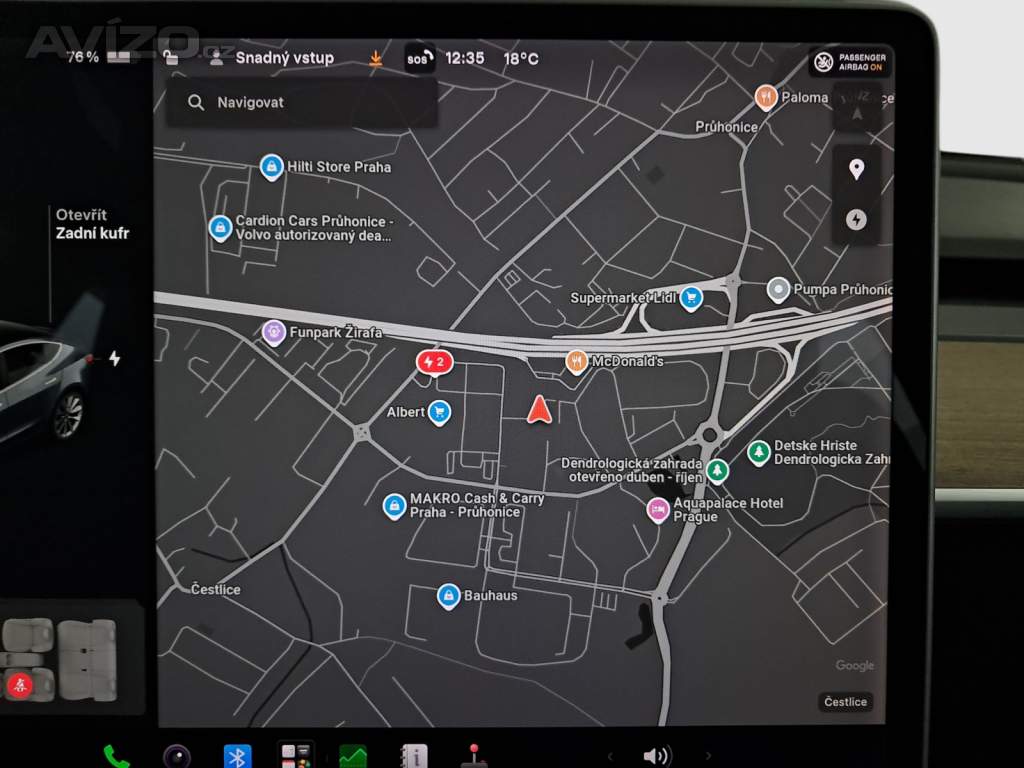1024x768 pixels.
Task: Increase volume with right arrow
Action: [709, 756]
